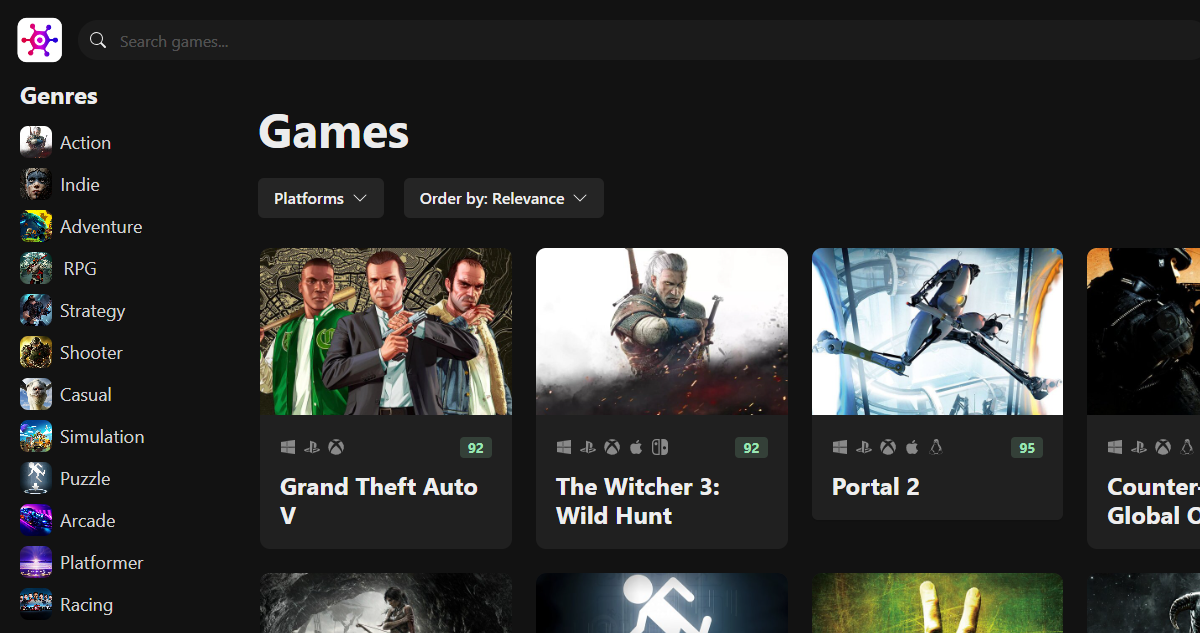Select the Action genre icon
Image resolution: width=1200 pixels, height=633 pixels.
tap(35, 142)
